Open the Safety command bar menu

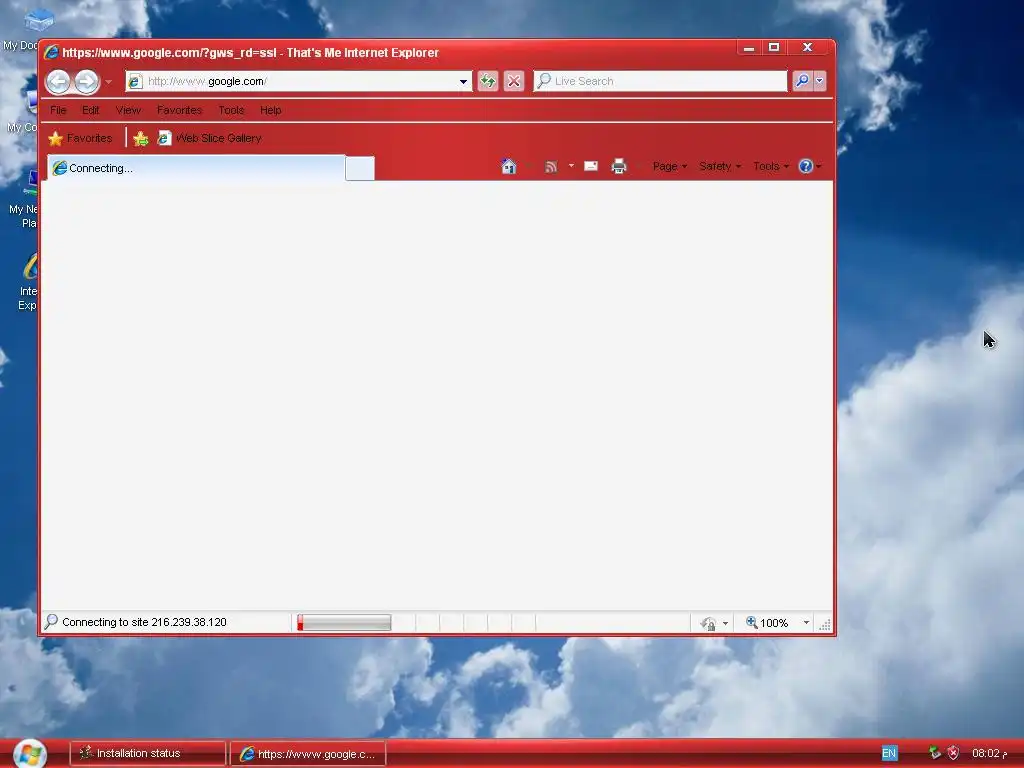[x=720, y=167]
